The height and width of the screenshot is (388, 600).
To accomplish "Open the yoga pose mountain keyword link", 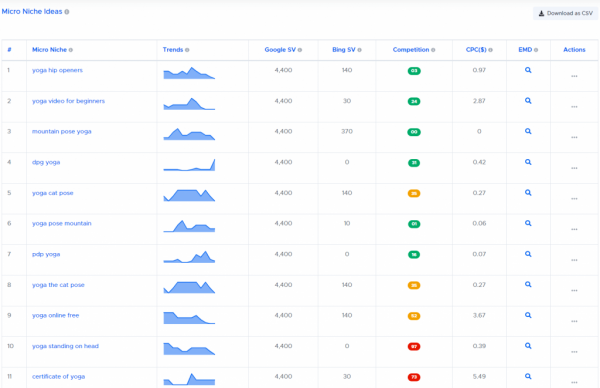I will [62, 223].
